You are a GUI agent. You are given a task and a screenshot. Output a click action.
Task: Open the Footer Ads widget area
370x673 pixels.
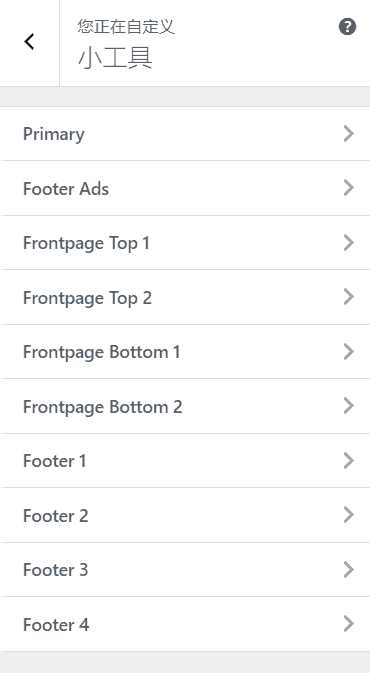click(x=185, y=188)
